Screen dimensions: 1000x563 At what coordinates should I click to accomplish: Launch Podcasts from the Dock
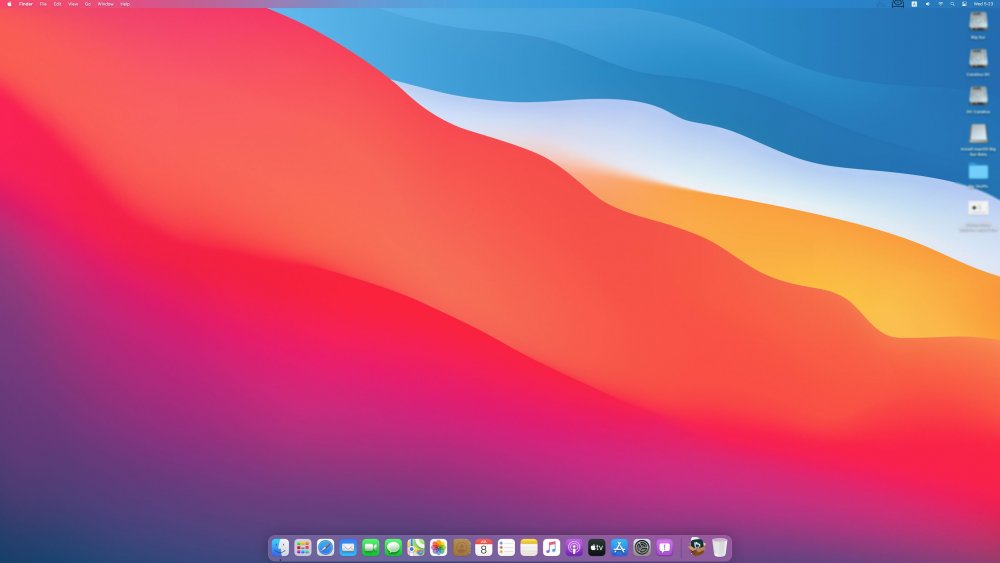point(574,547)
